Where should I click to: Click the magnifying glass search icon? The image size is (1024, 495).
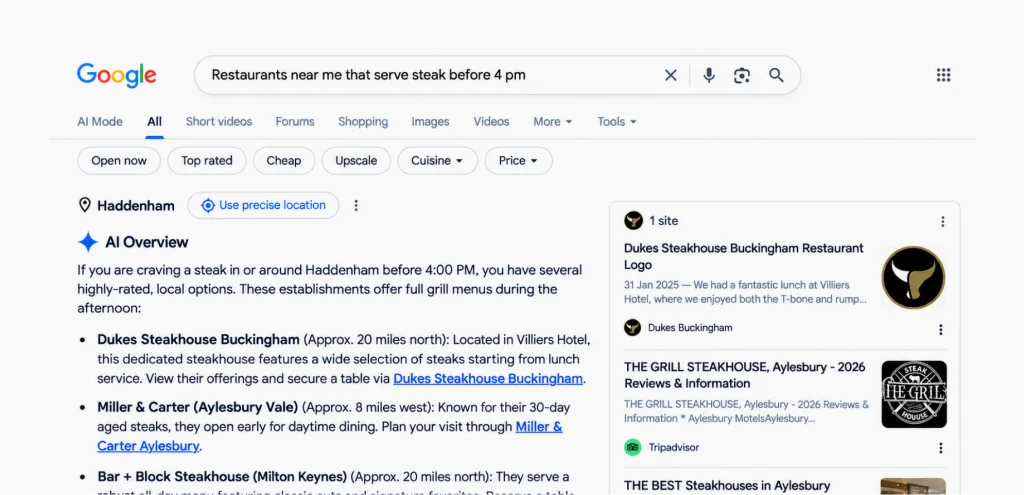[776, 75]
